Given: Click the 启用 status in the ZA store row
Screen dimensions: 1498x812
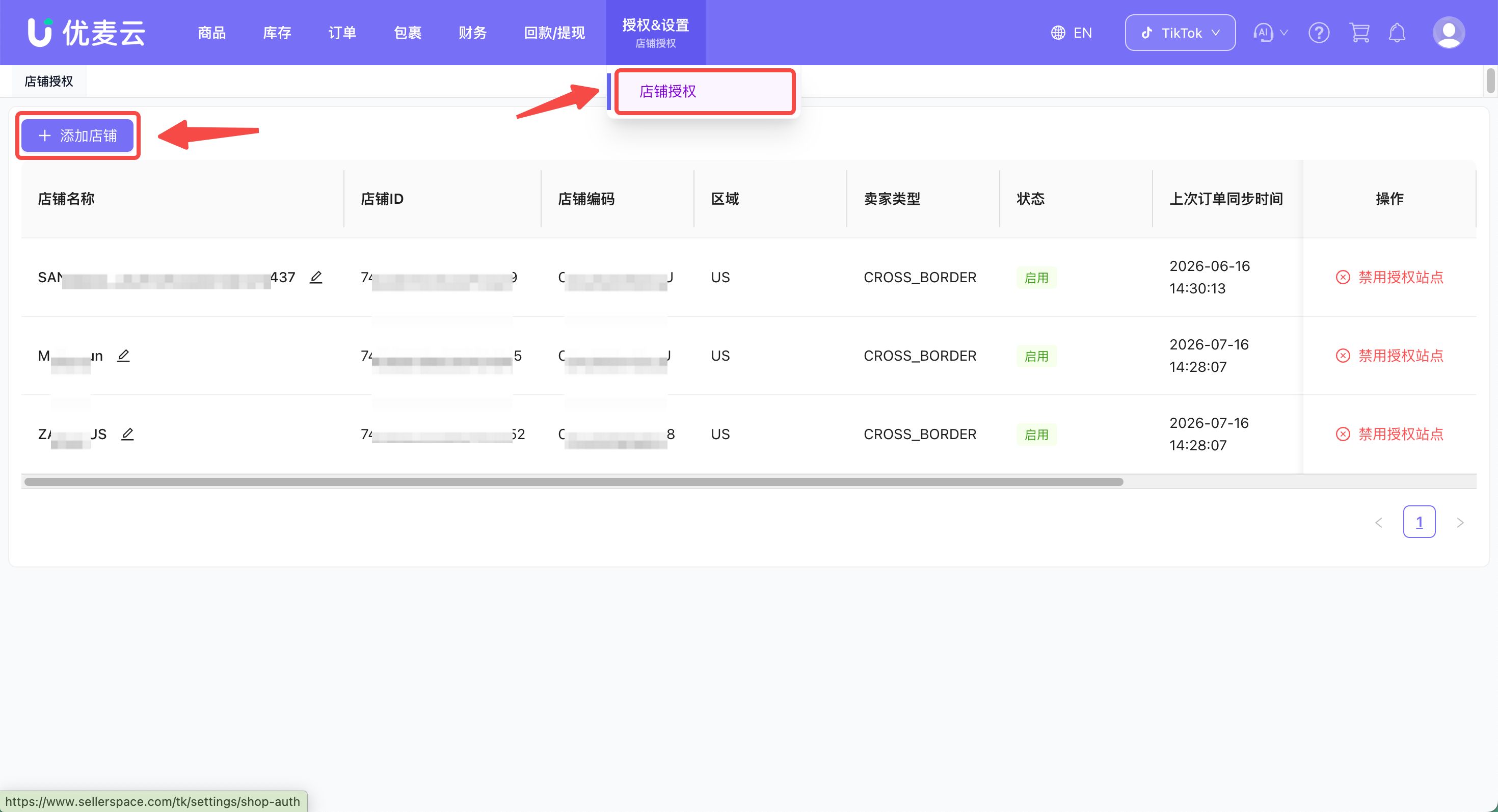Looking at the screenshot, I should point(1036,435).
